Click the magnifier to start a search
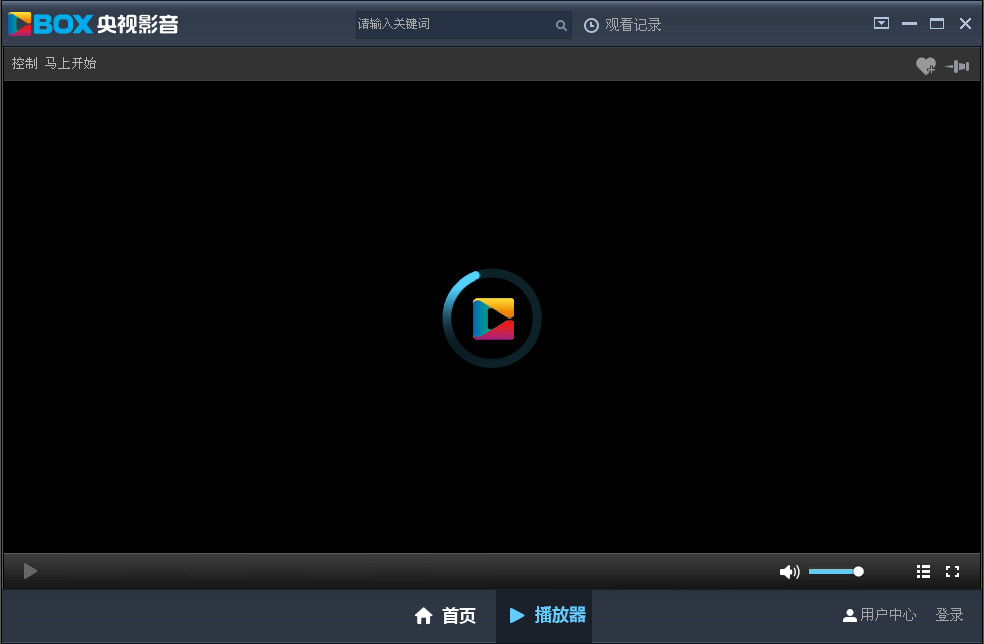Image resolution: width=984 pixels, height=644 pixels. [561, 25]
